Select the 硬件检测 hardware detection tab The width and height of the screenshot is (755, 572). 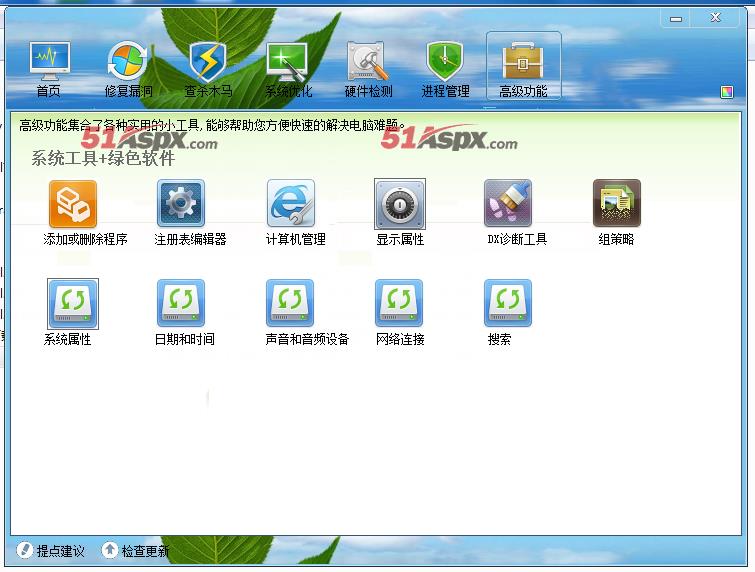tap(368, 68)
